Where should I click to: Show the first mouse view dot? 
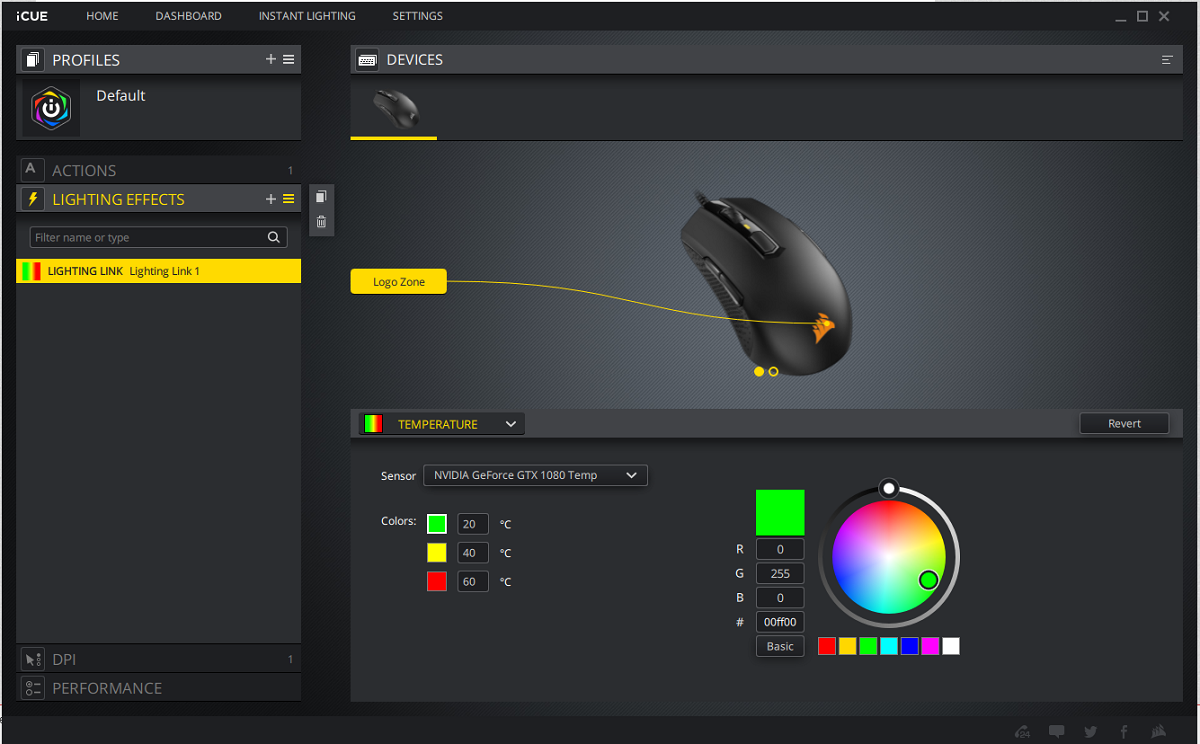[x=759, y=371]
